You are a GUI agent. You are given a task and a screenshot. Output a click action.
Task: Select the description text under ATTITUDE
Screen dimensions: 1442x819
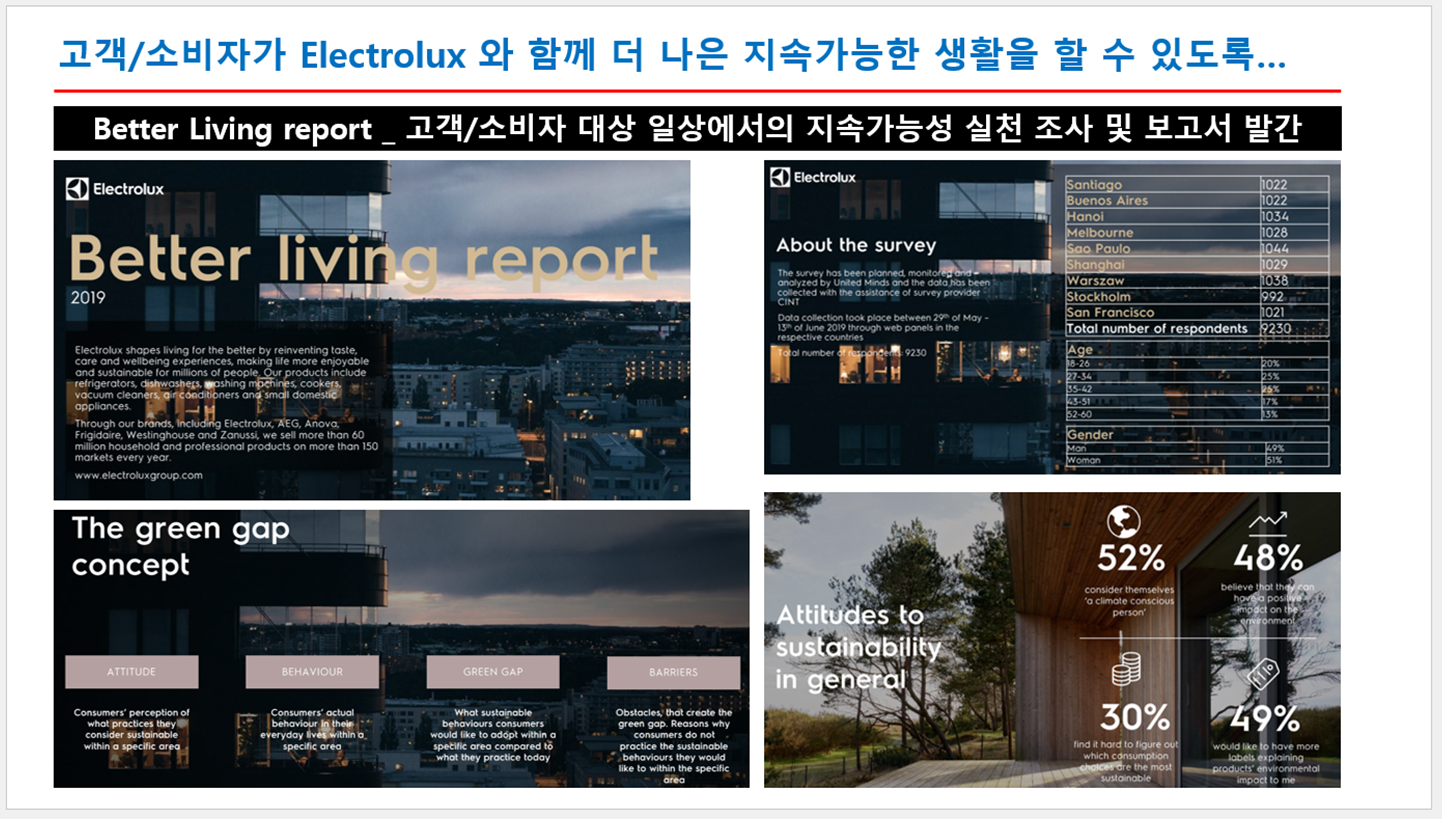[131, 729]
